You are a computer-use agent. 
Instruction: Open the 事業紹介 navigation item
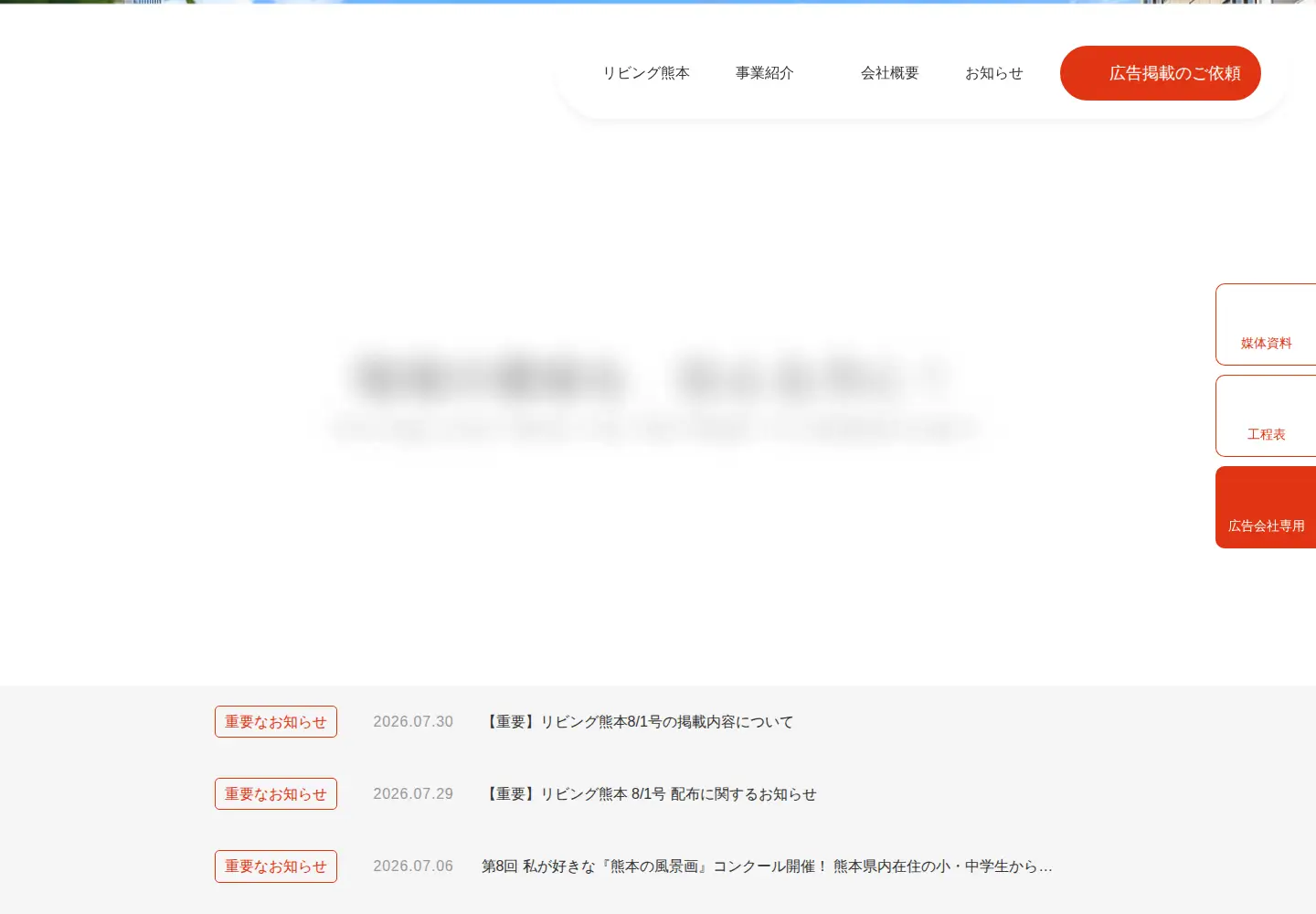coord(765,73)
